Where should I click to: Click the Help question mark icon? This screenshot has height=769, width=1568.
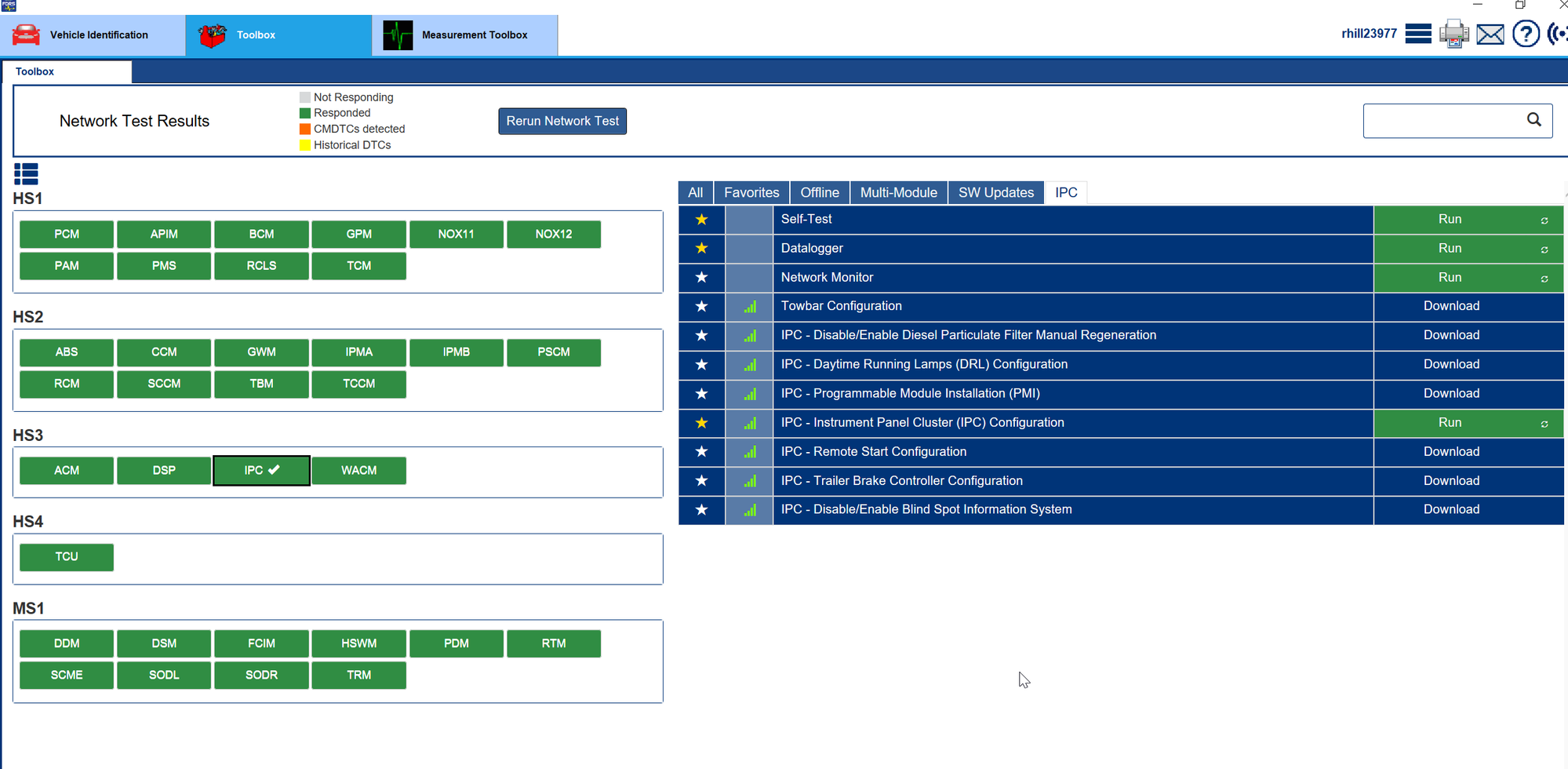point(1526,34)
